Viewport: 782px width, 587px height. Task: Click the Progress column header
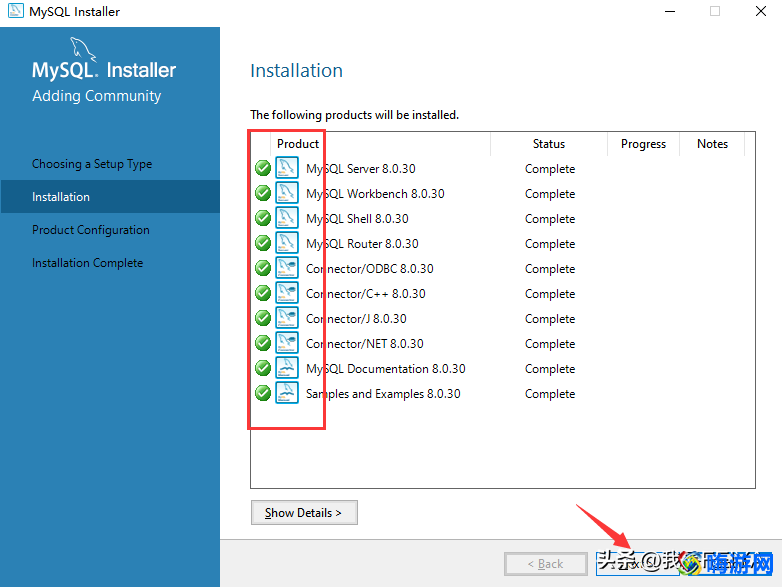643,144
